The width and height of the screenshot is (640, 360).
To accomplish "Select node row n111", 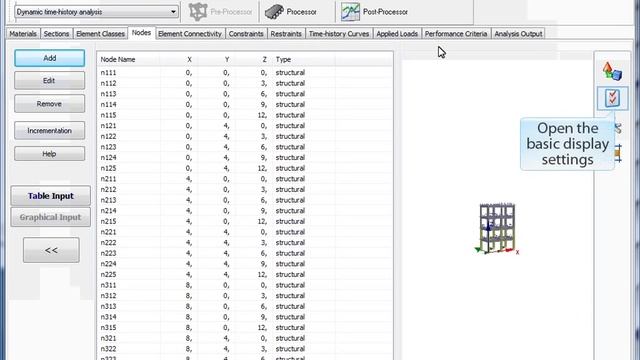I will point(245,73).
